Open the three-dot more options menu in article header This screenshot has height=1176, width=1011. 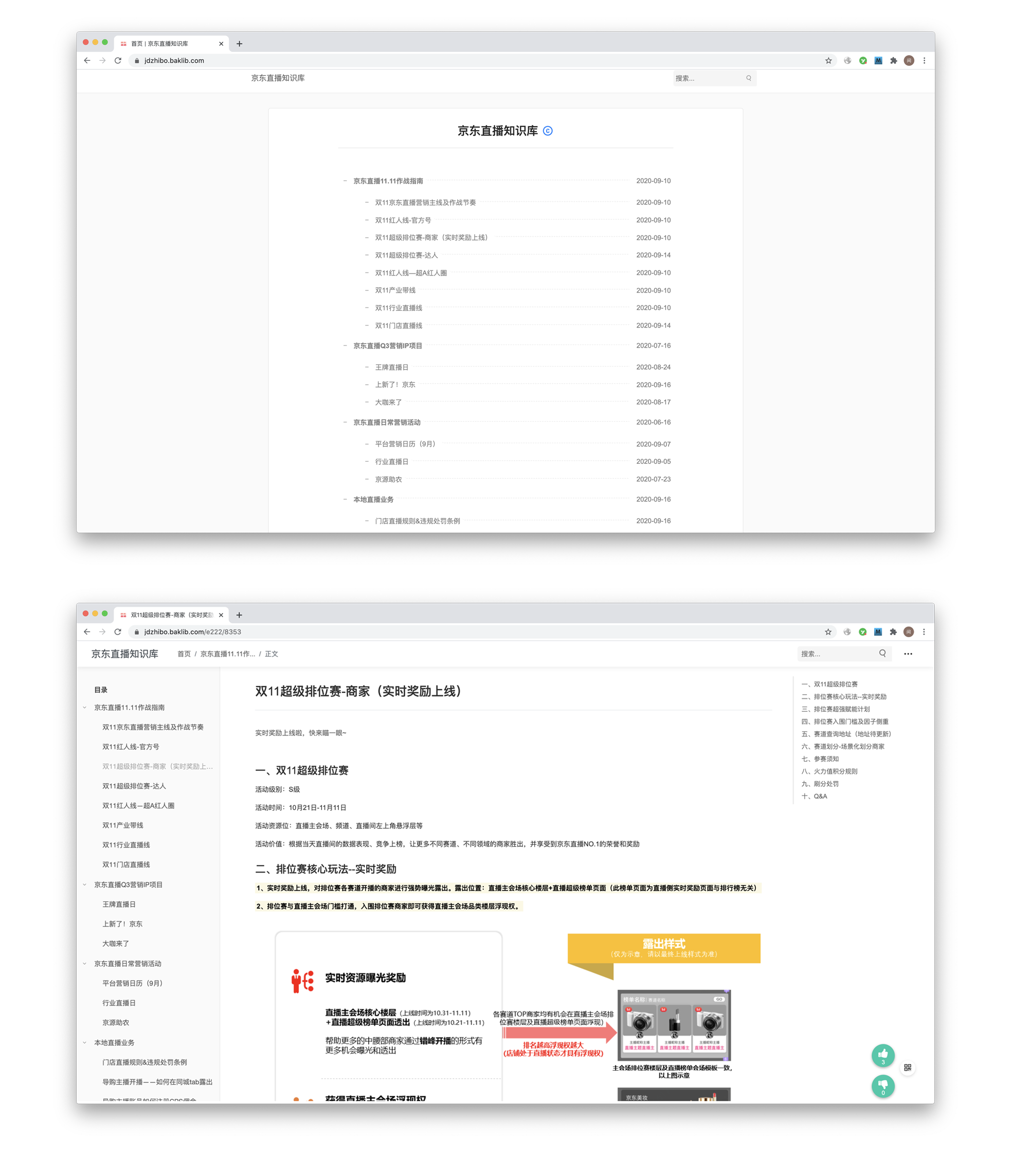coord(908,654)
